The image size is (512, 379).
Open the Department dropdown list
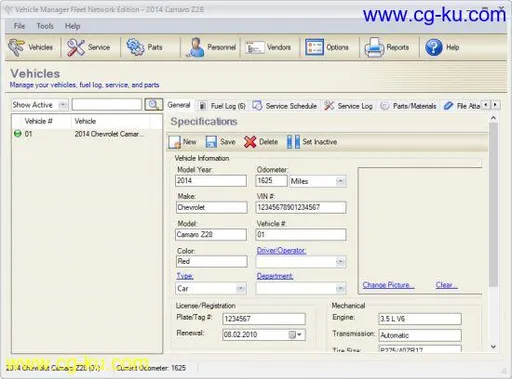(340, 288)
